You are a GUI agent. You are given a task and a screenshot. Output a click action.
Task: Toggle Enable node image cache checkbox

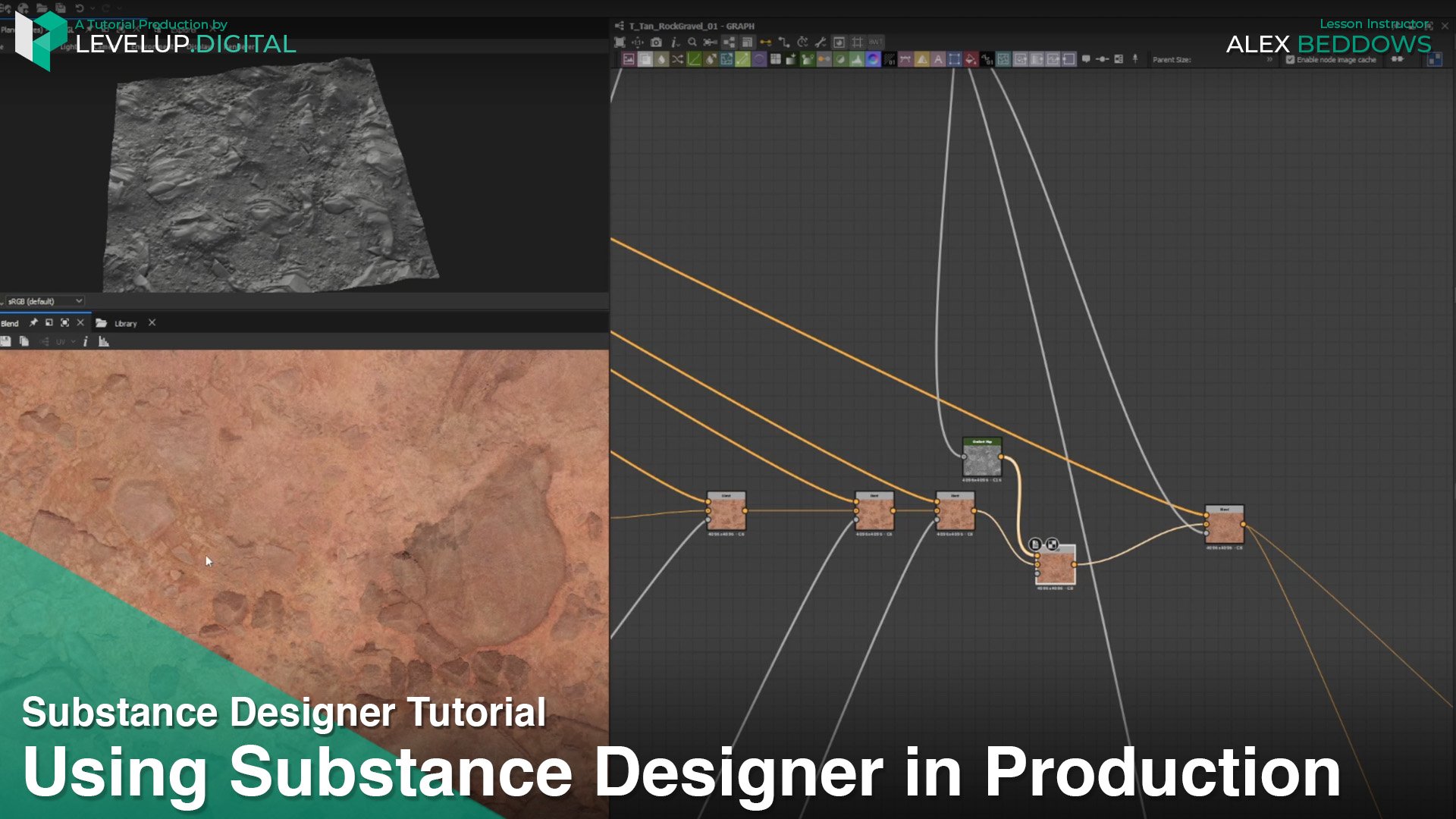tap(1290, 60)
